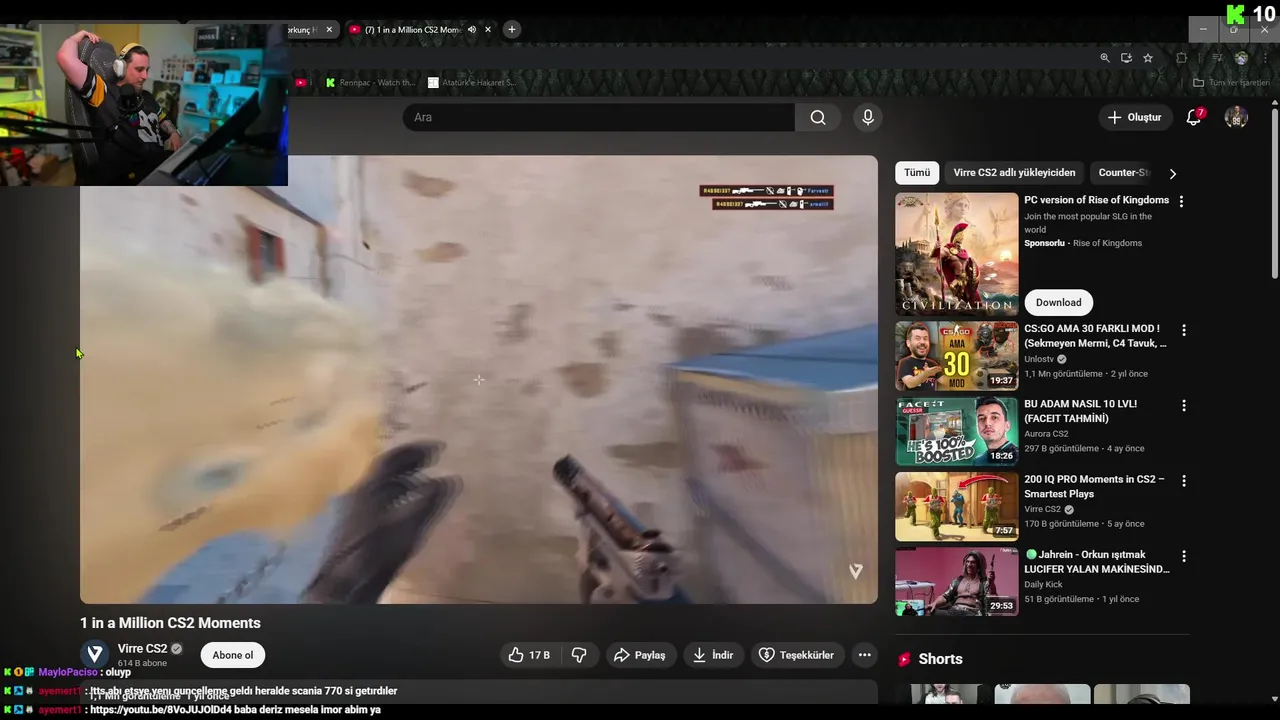Click the Teşekkürler thanks button
Image resolution: width=1280 pixels, height=720 pixels.
[797, 655]
